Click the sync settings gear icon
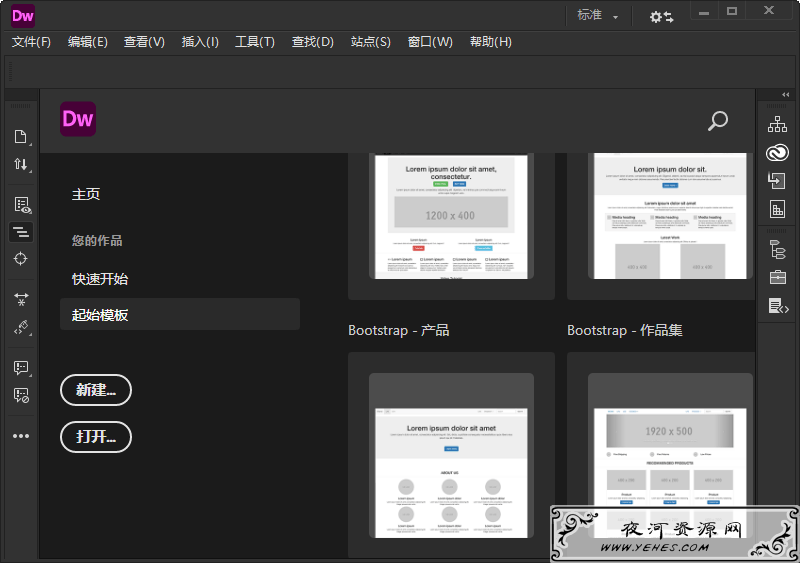 click(661, 17)
